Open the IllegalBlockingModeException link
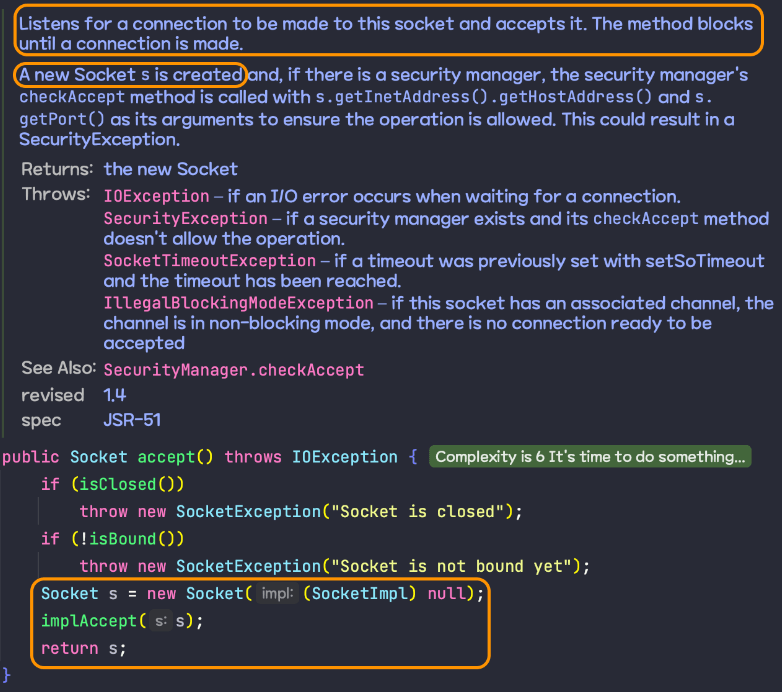 [238, 303]
